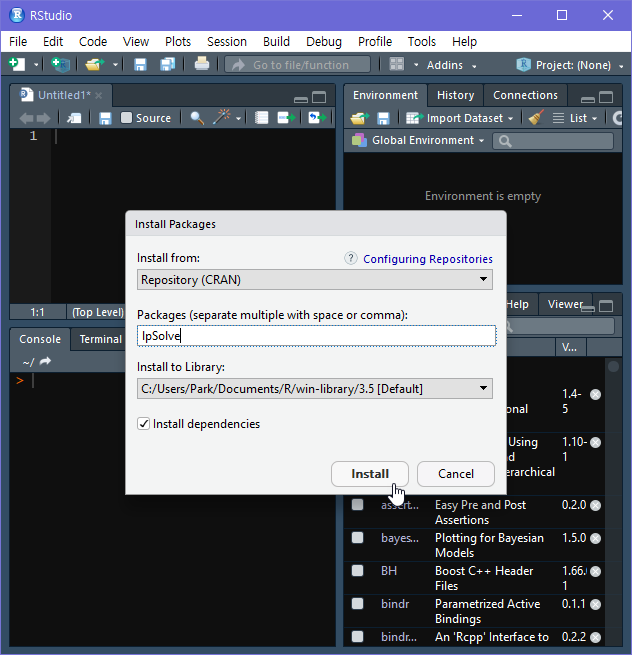Screen dimensions: 632x655
Task: Open the Session menu
Action: tap(227, 42)
